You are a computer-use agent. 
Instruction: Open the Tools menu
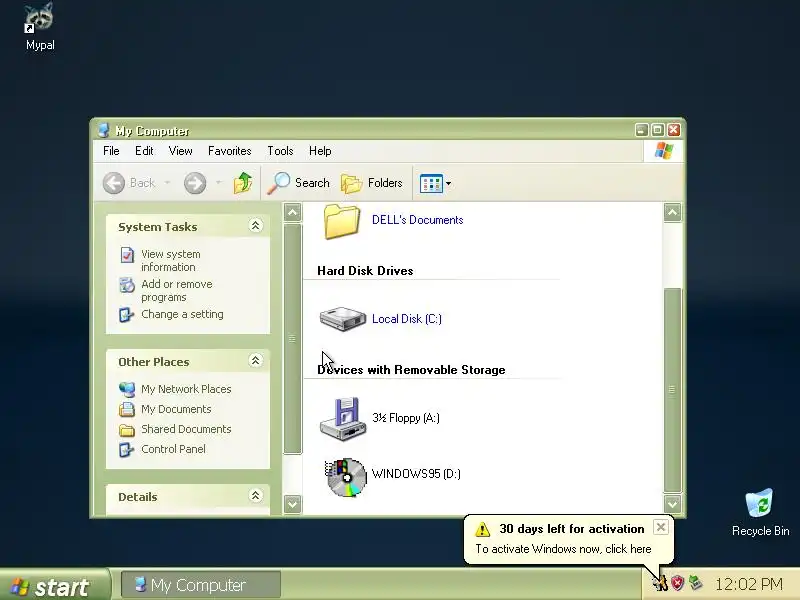280,151
